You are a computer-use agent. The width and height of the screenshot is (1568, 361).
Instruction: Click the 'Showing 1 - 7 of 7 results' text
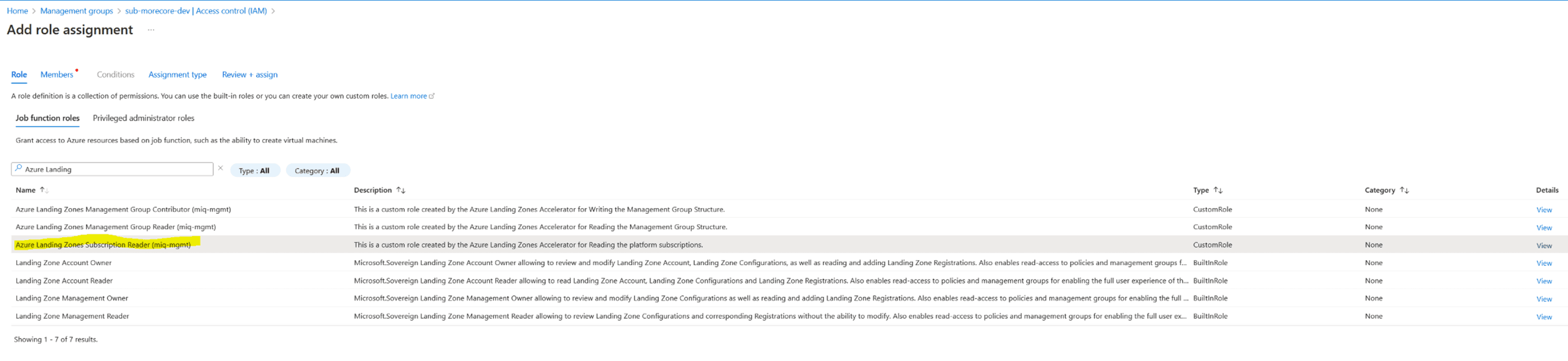click(55, 340)
